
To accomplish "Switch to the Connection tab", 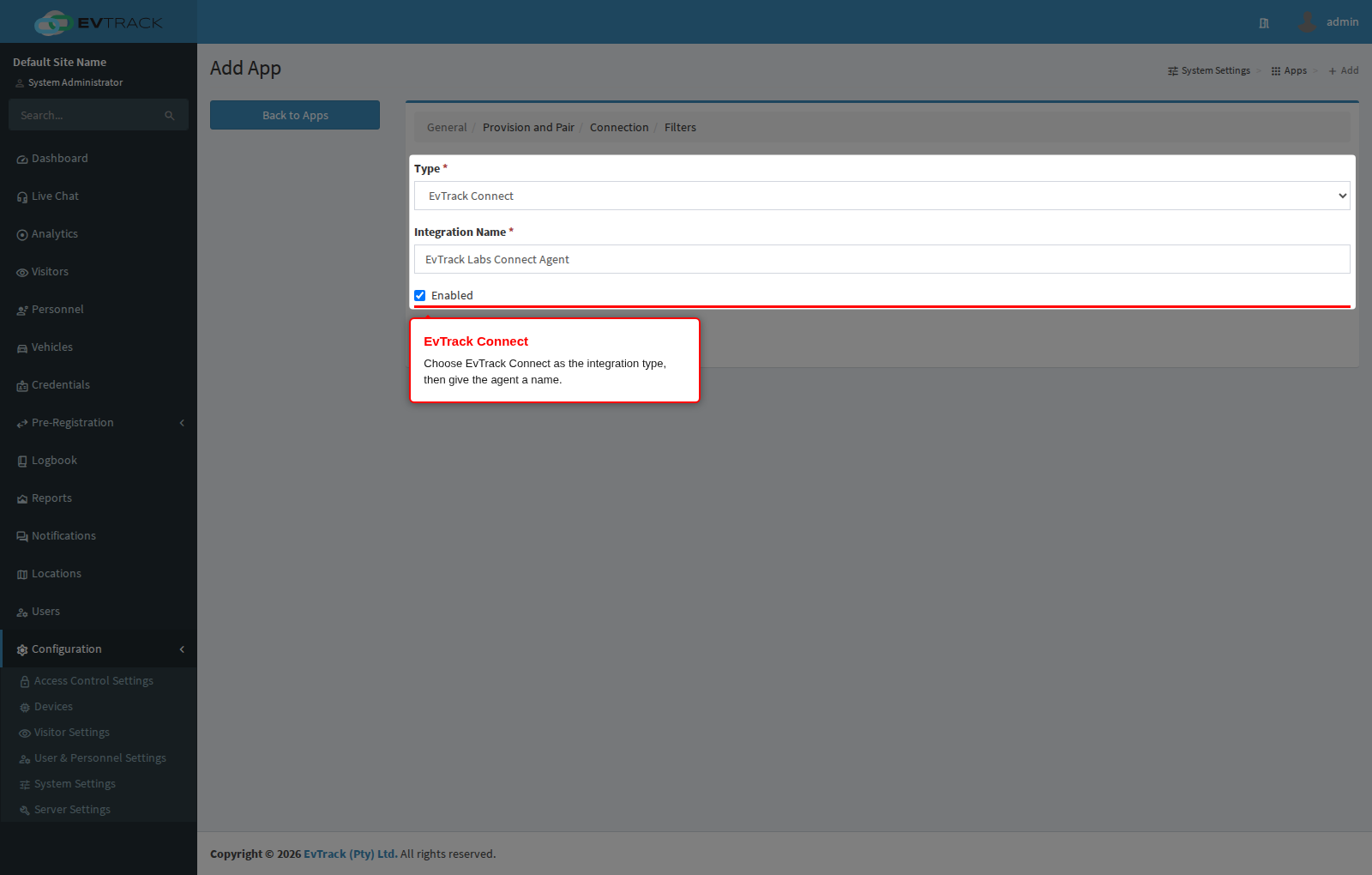I will pos(619,128).
